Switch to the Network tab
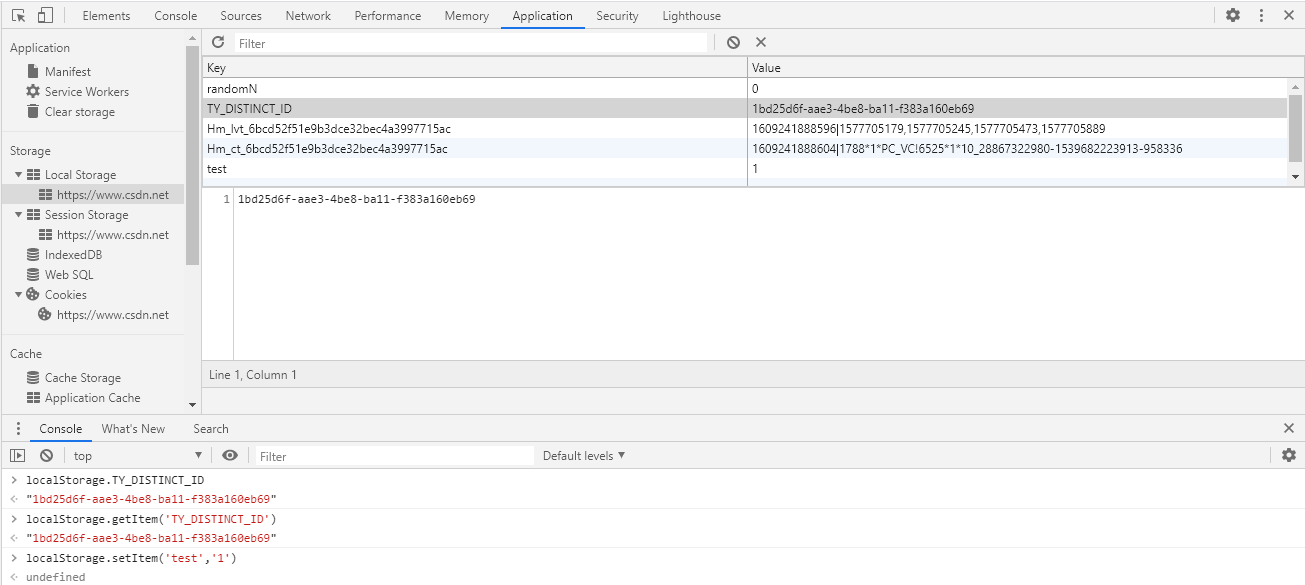The height and width of the screenshot is (585, 1305). pyautogui.click(x=308, y=16)
